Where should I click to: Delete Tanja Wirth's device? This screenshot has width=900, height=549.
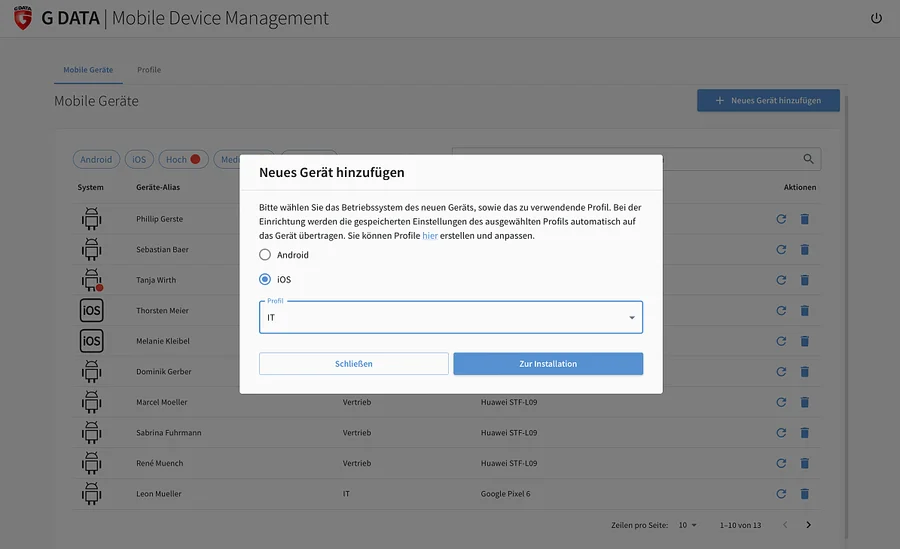click(x=805, y=280)
